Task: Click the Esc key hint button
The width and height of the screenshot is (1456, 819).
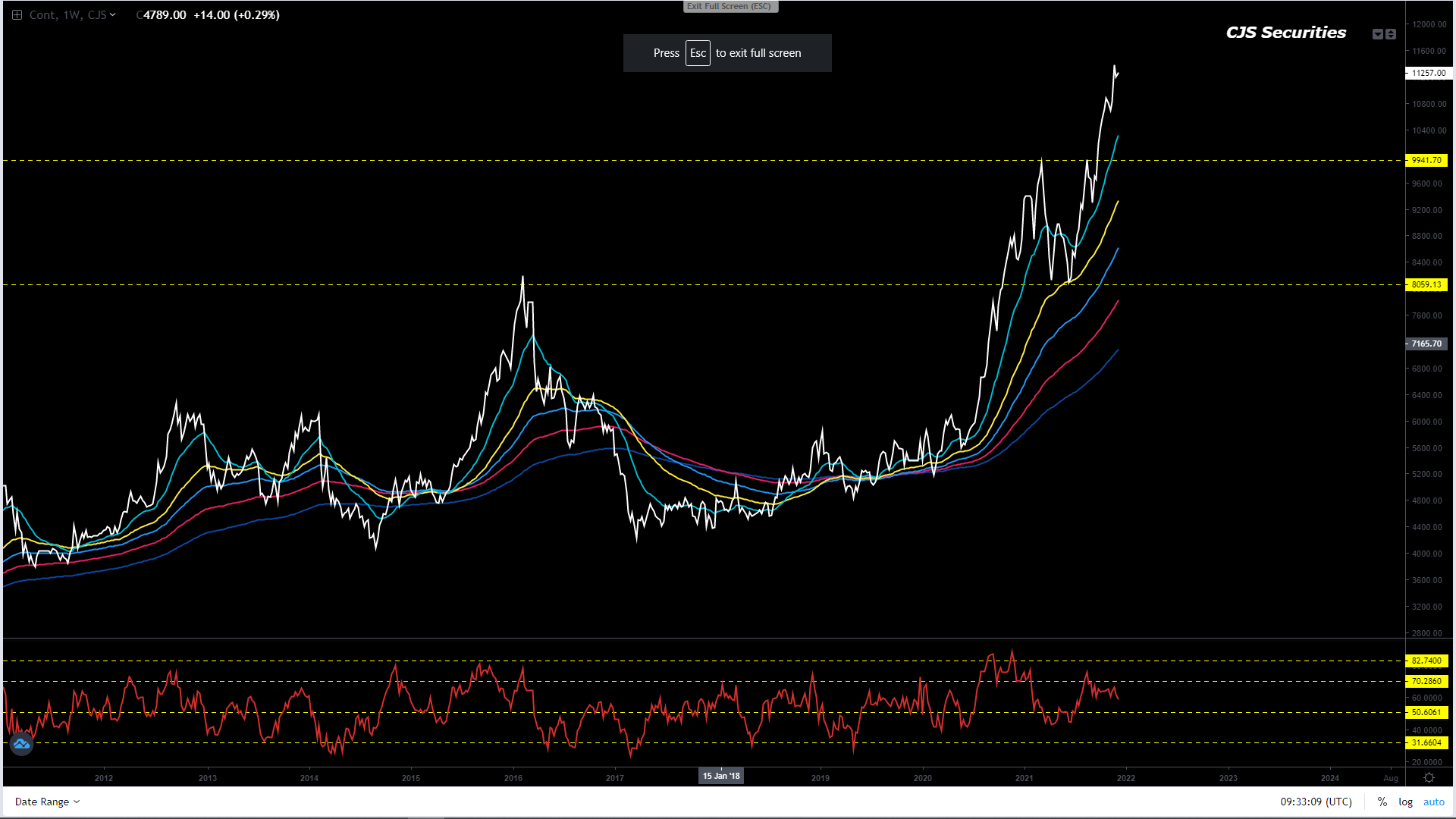Action: click(x=698, y=53)
